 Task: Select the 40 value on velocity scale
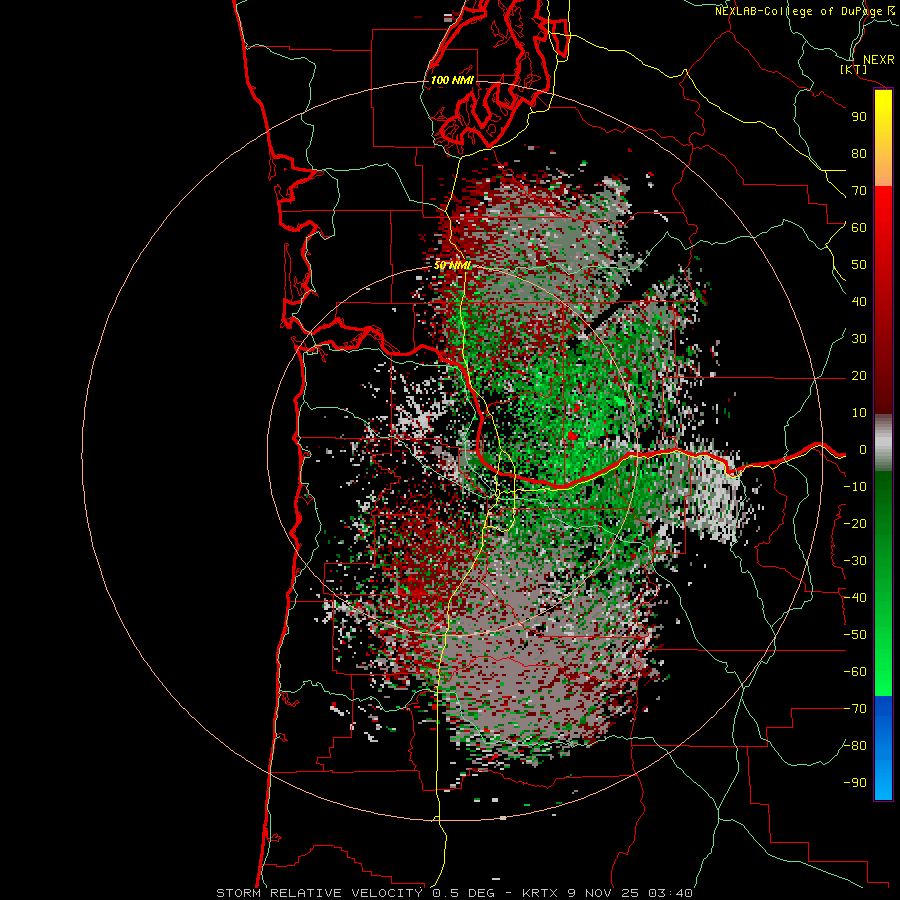[859, 302]
